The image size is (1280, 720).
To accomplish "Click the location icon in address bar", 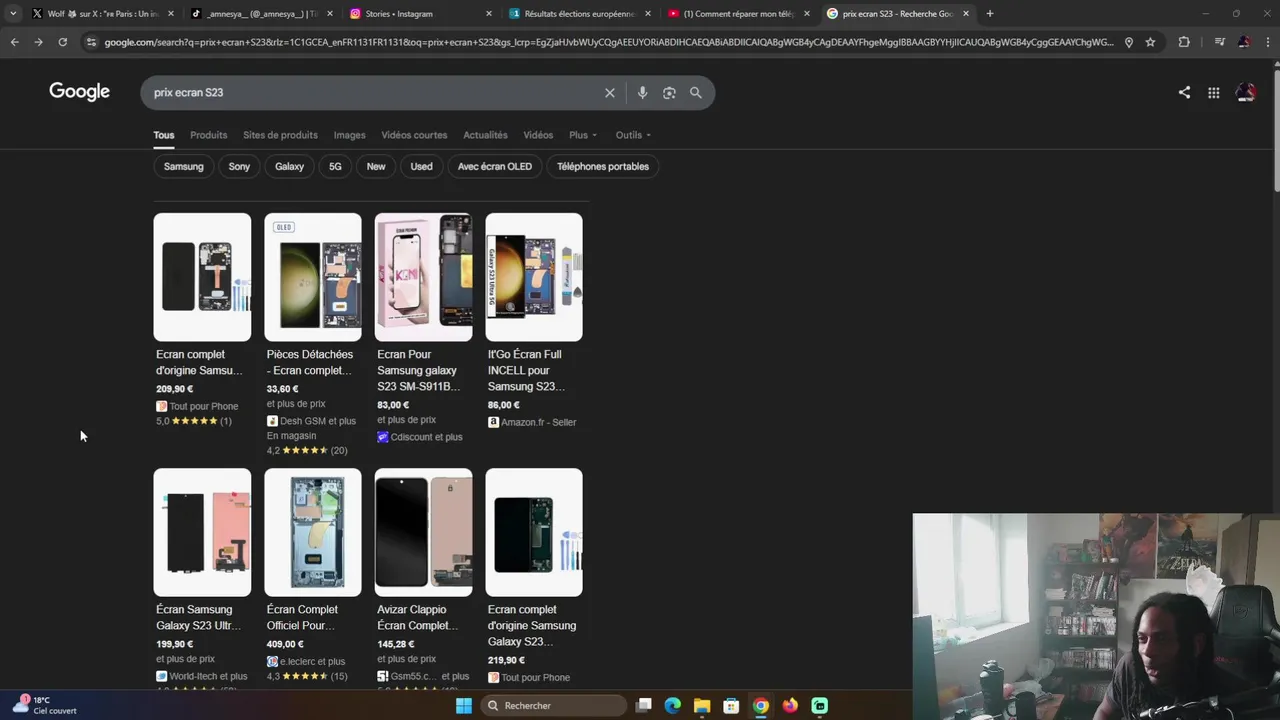I will click(1128, 42).
